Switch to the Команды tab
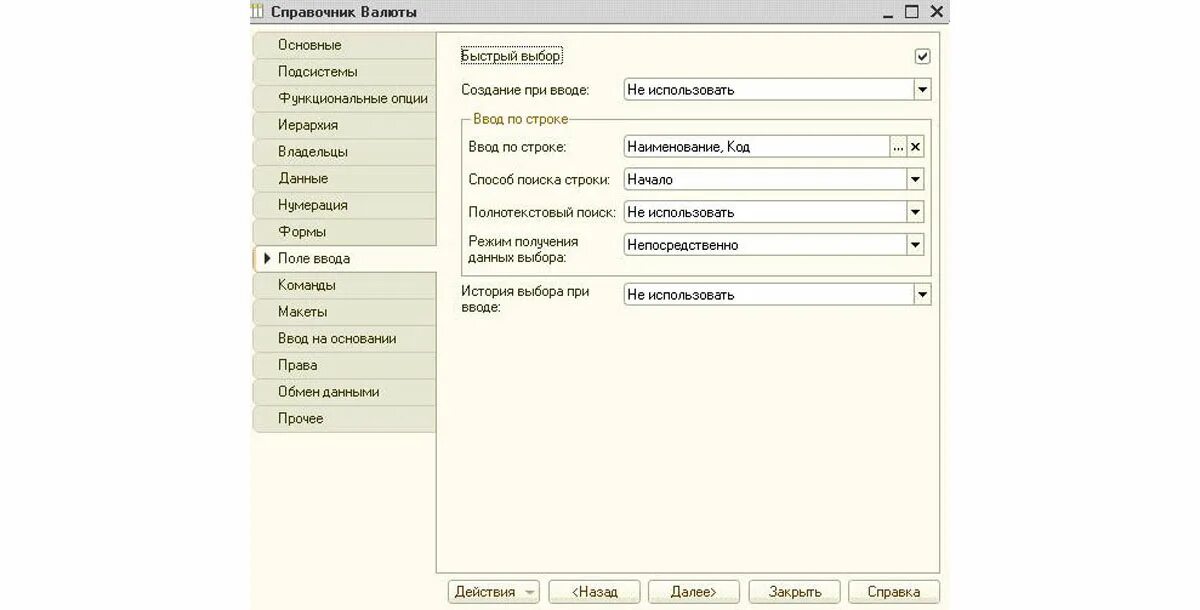 point(345,285)
